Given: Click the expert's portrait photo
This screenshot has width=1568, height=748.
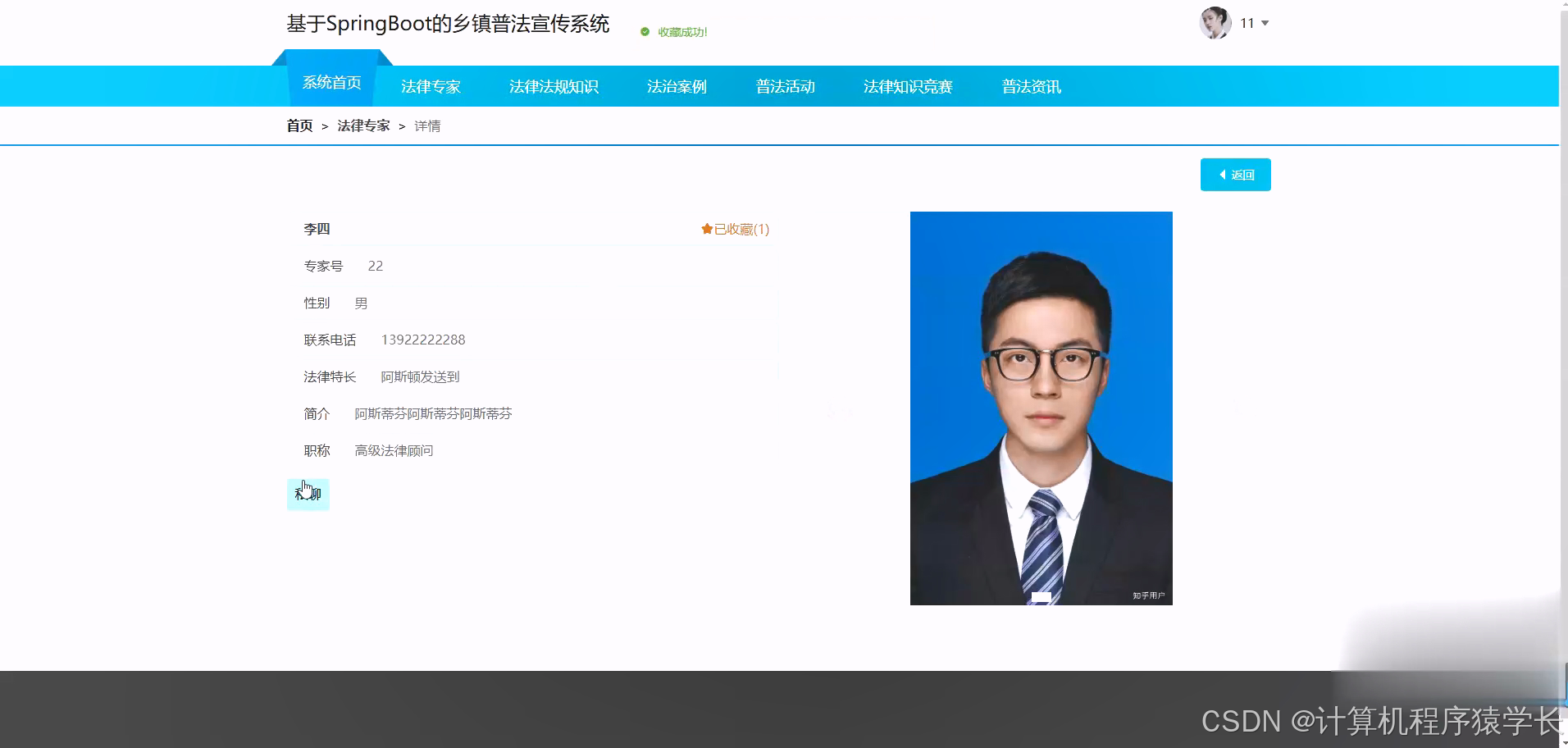Looking at the screenshot, I should click(1041, 408).
